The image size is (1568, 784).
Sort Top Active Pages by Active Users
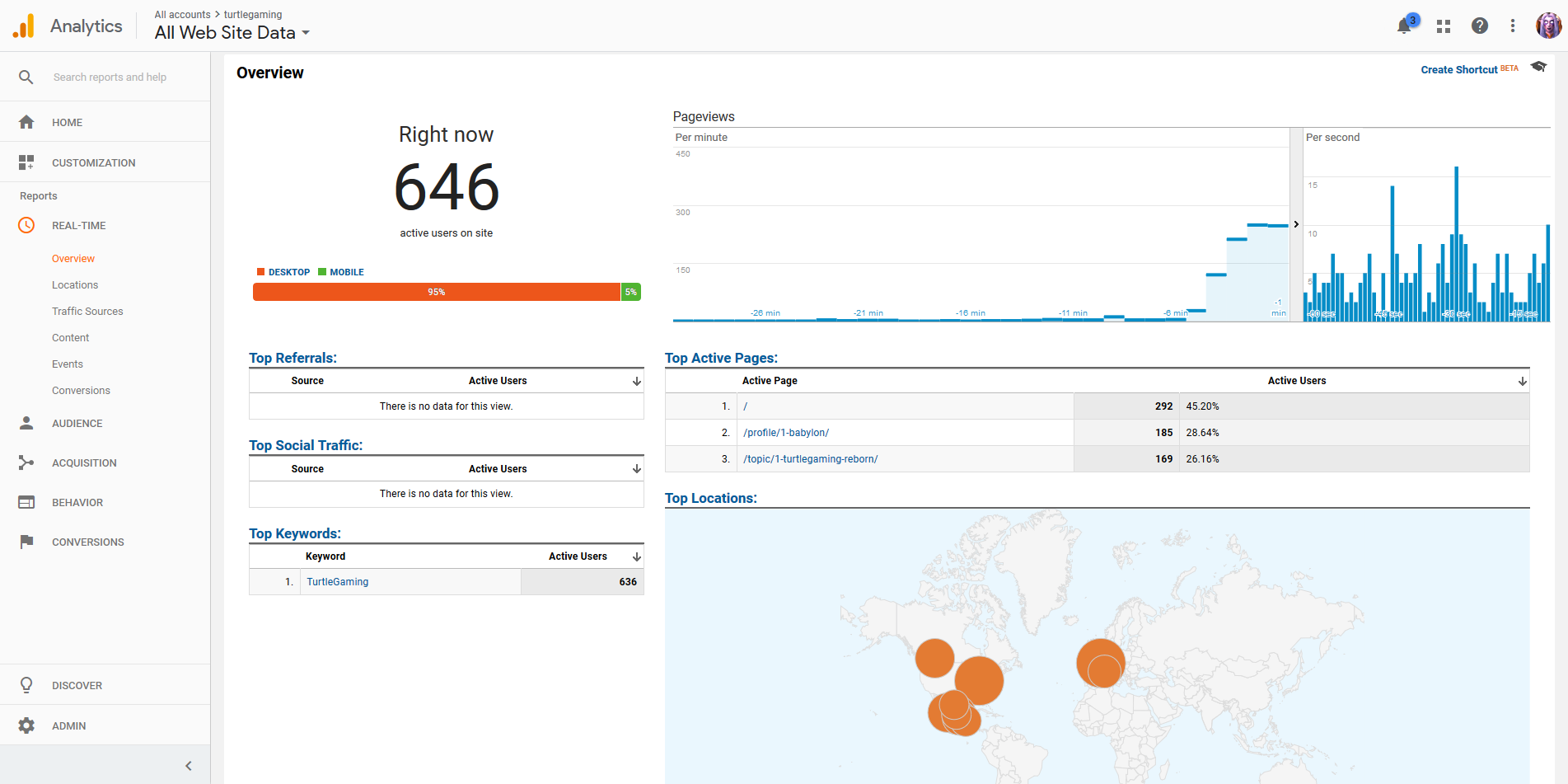click(1522, 381)
